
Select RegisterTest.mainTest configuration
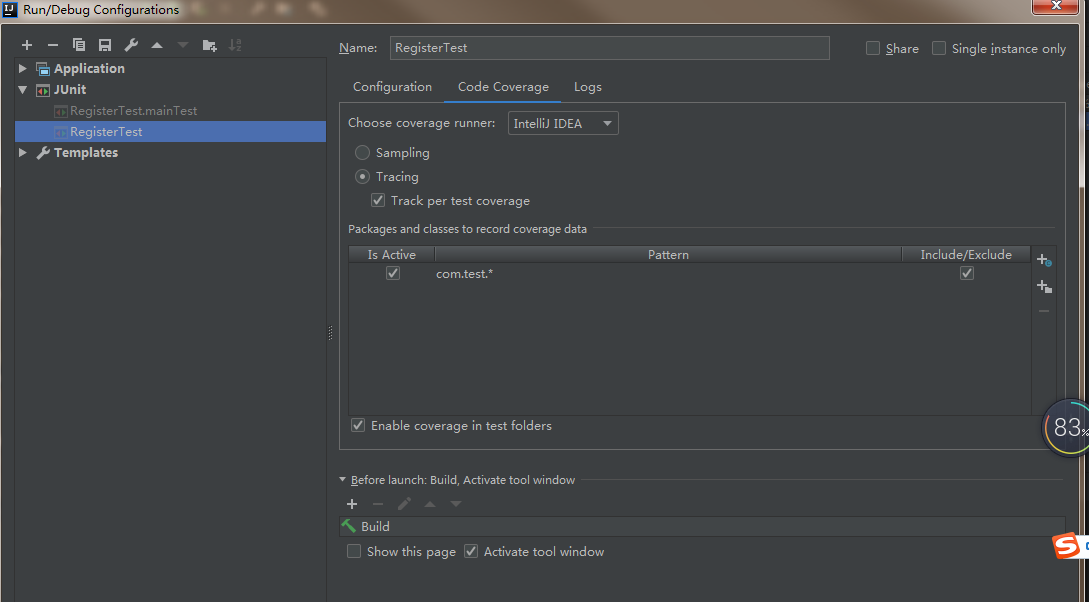pyautogui.click(x=133, y=111)
